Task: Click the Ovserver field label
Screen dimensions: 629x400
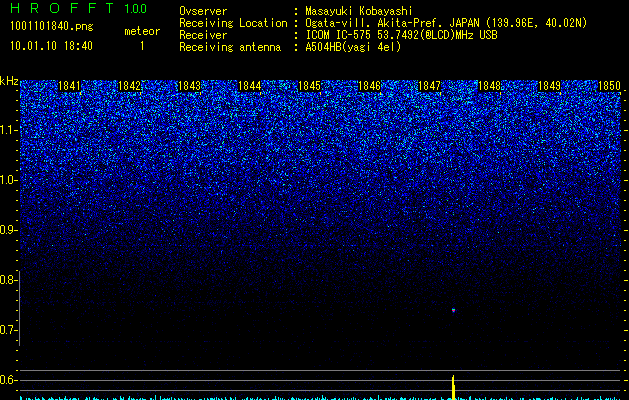Action: point(203,11)
